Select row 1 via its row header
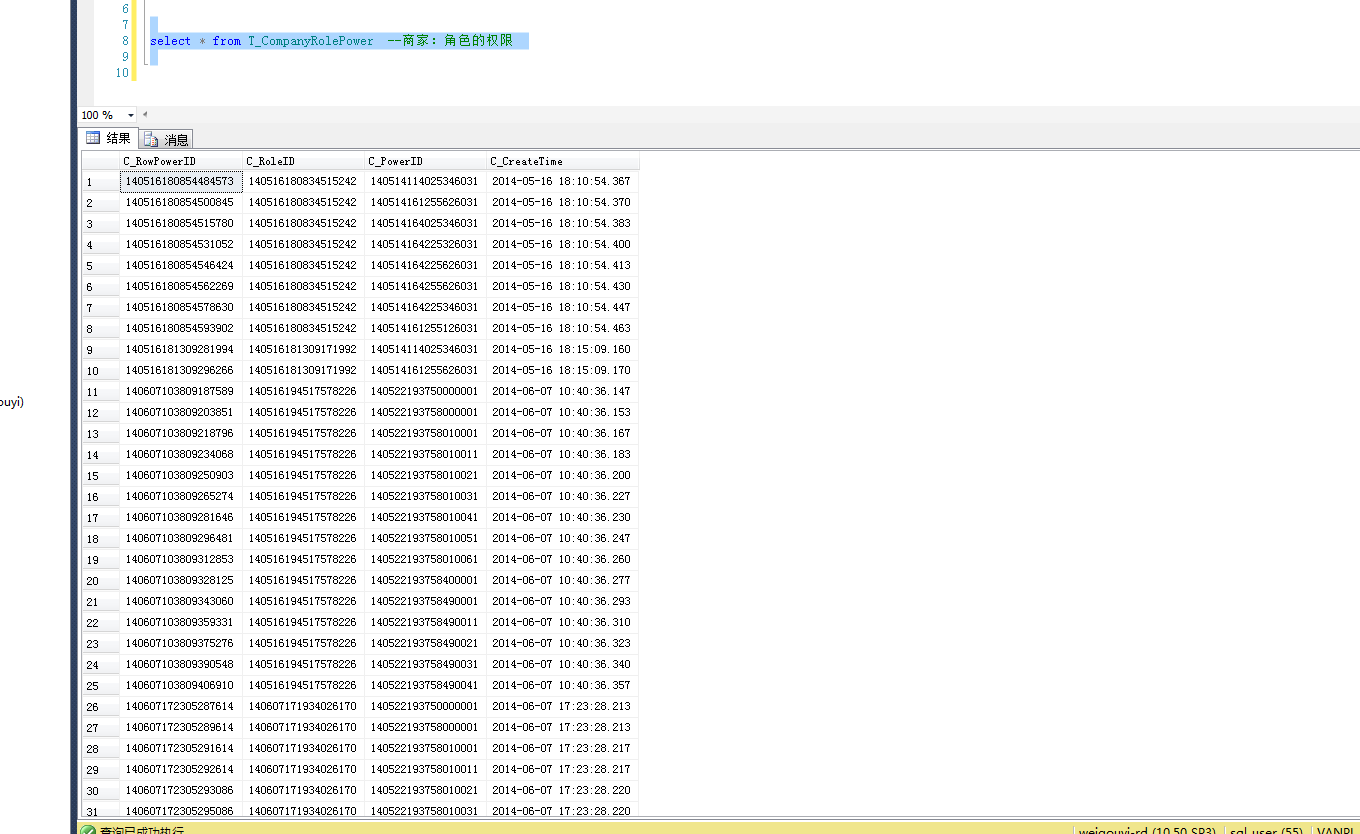This screenshot has height=834, width=1360. coord(100,182)
